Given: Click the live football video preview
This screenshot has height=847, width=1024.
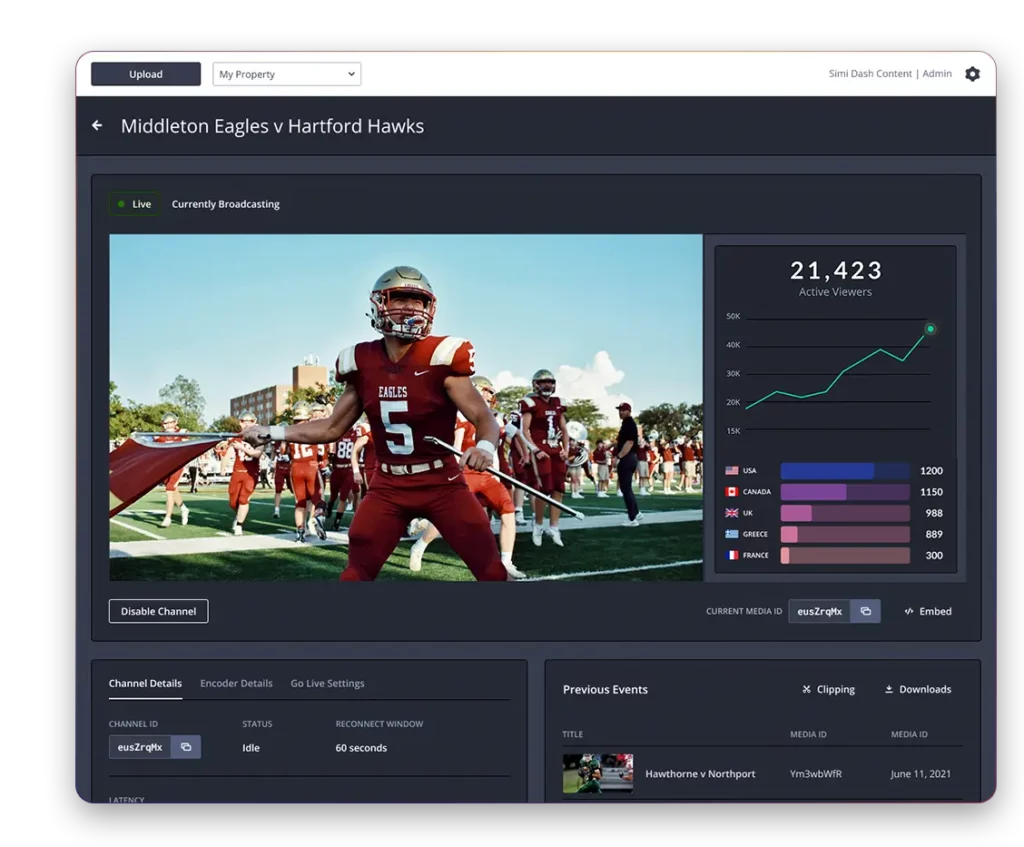Looking at the screenshot, I should click(406, 408).
